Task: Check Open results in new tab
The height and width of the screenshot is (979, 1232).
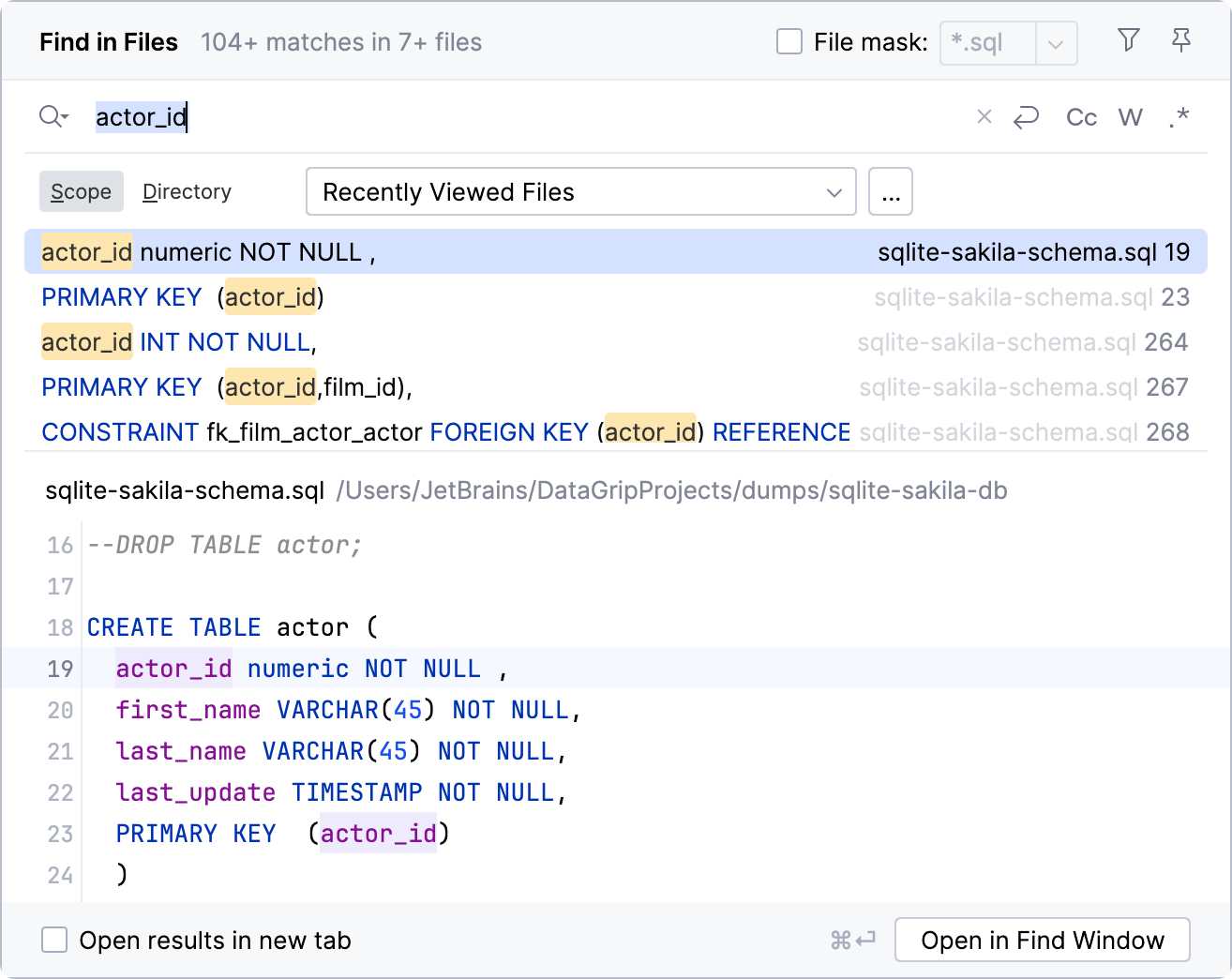Action: pos(54,940)
